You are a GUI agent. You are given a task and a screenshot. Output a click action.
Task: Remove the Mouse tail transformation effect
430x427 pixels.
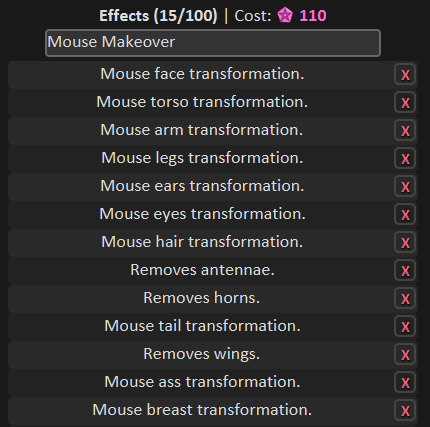click(405, 326)
